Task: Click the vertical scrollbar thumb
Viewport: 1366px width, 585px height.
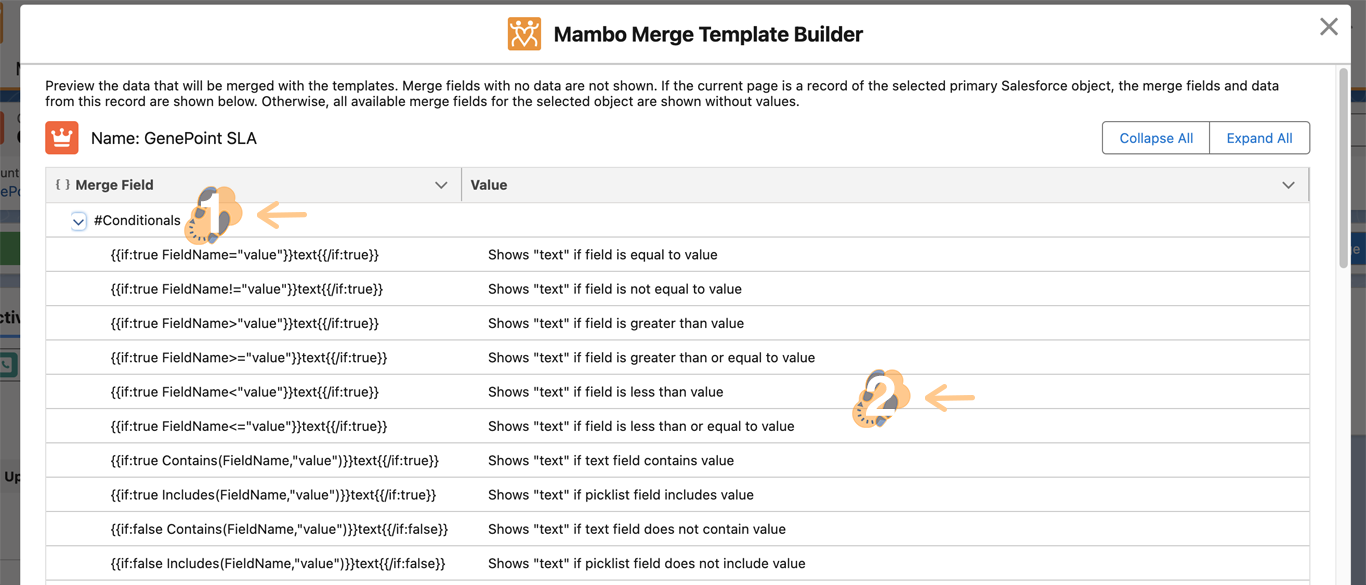Action: click(1344, 165)
